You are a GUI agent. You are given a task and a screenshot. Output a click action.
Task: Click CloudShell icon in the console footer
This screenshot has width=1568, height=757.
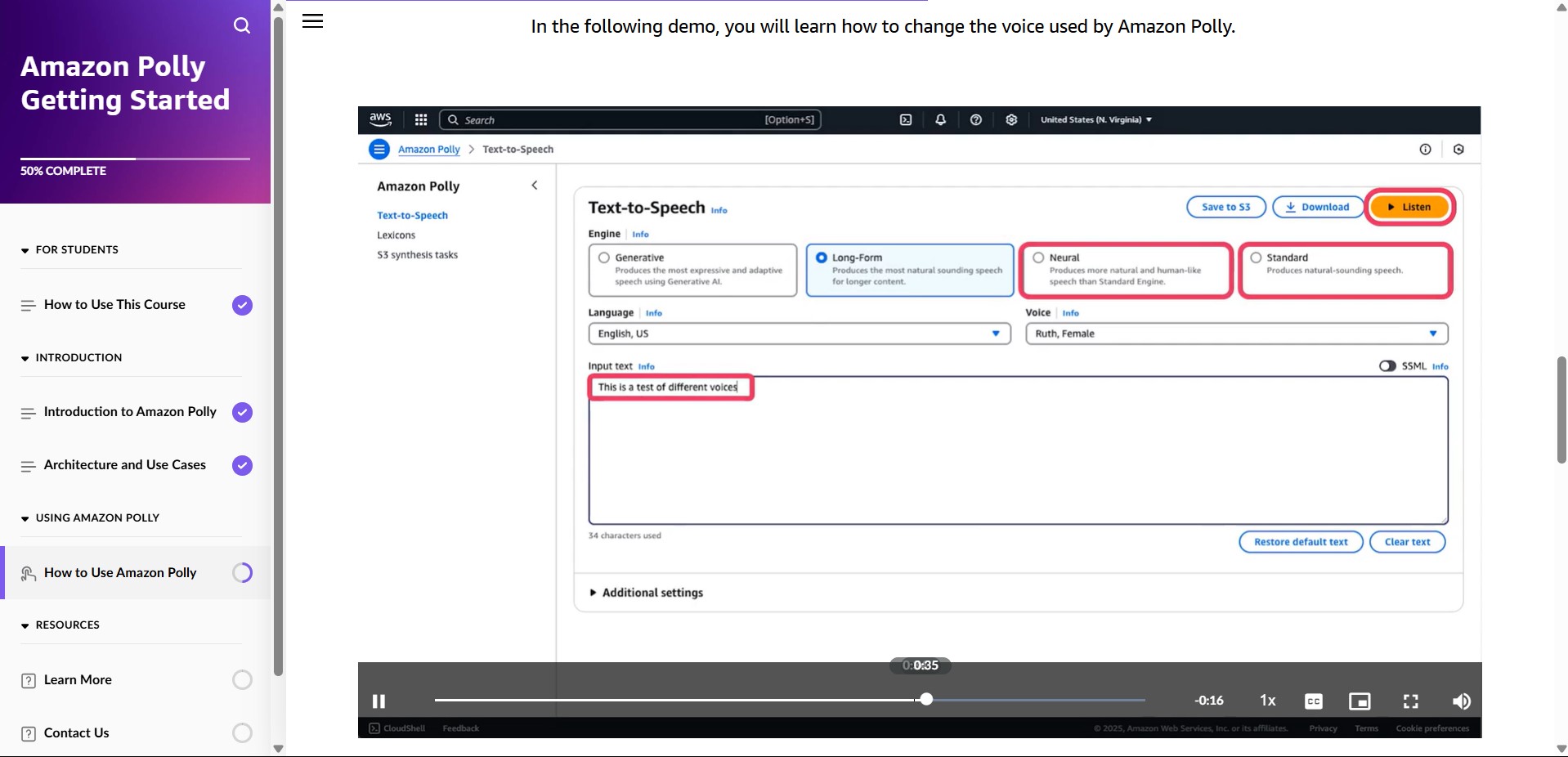374,728
